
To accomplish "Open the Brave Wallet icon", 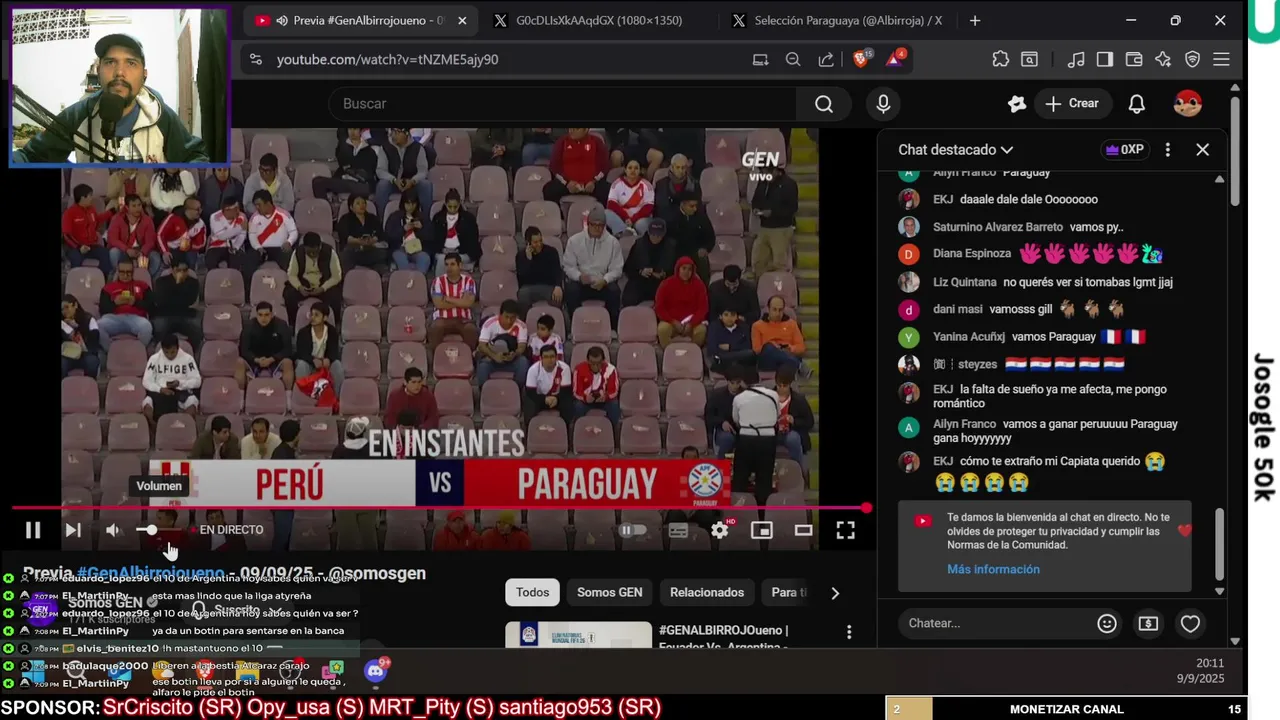I will [x=1134, y=60].
